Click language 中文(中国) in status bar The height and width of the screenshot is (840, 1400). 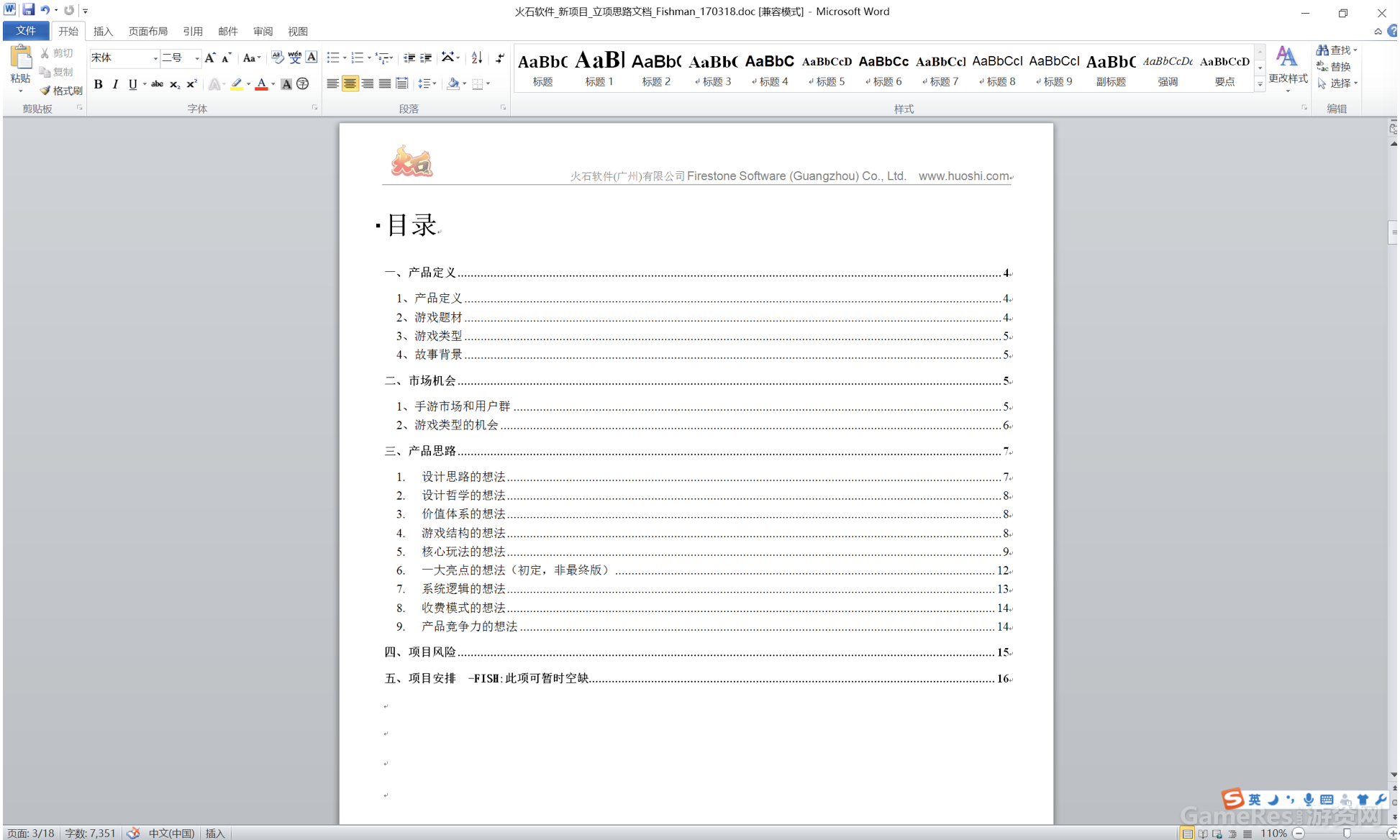click(171, 833)
